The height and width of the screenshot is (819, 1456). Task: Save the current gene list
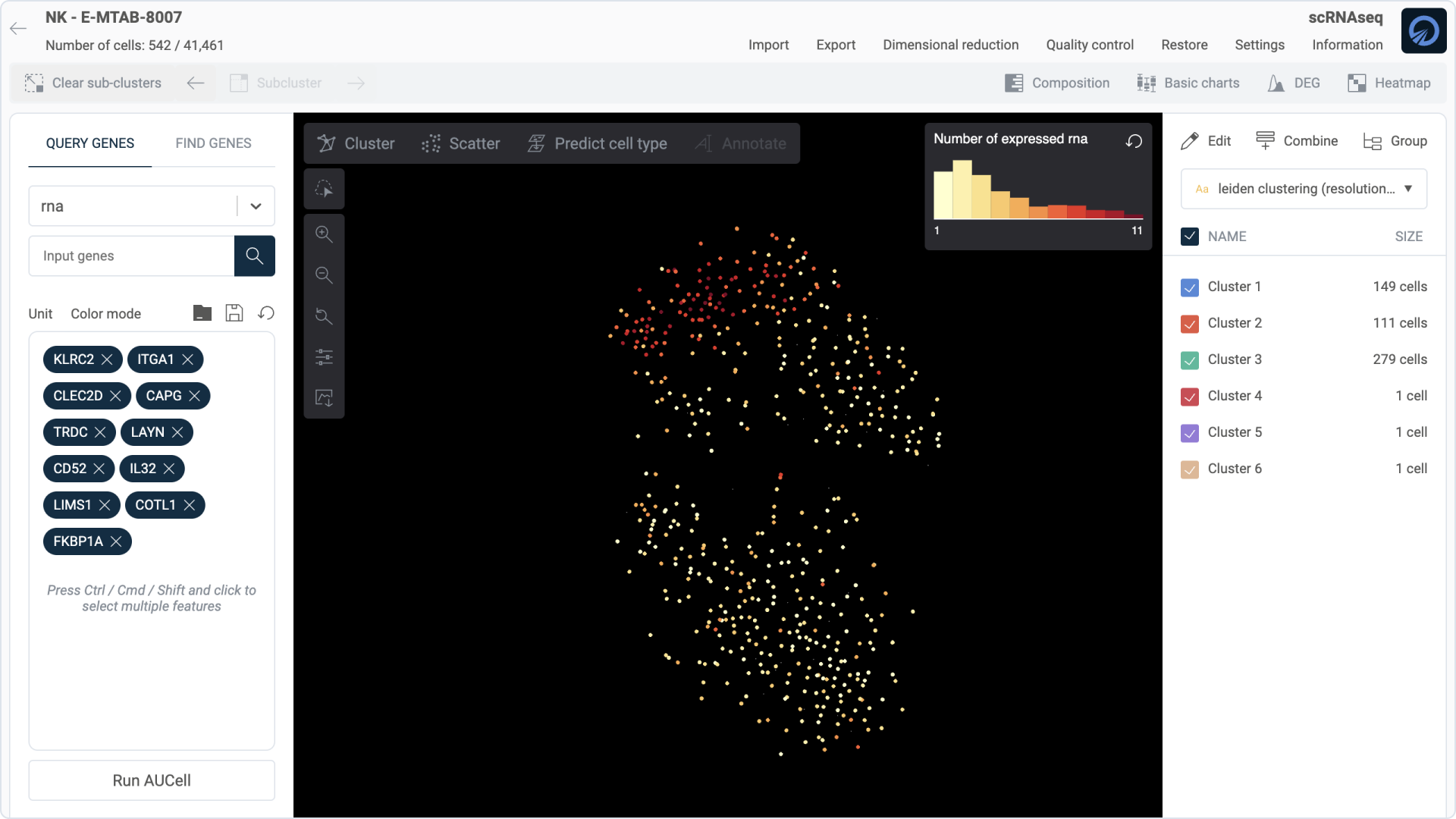[234, 313]
